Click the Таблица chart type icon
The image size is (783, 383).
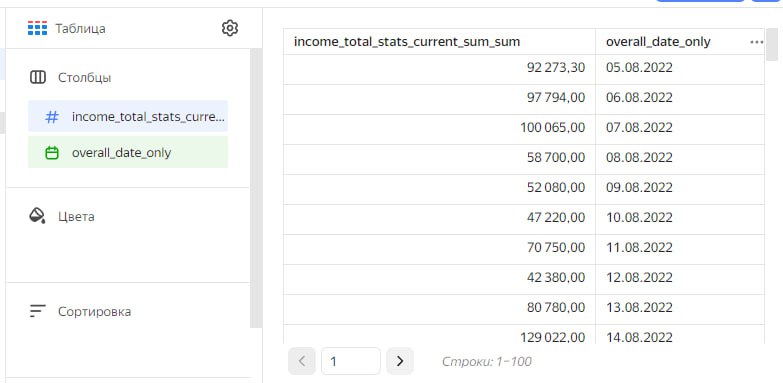pos(37,28)
